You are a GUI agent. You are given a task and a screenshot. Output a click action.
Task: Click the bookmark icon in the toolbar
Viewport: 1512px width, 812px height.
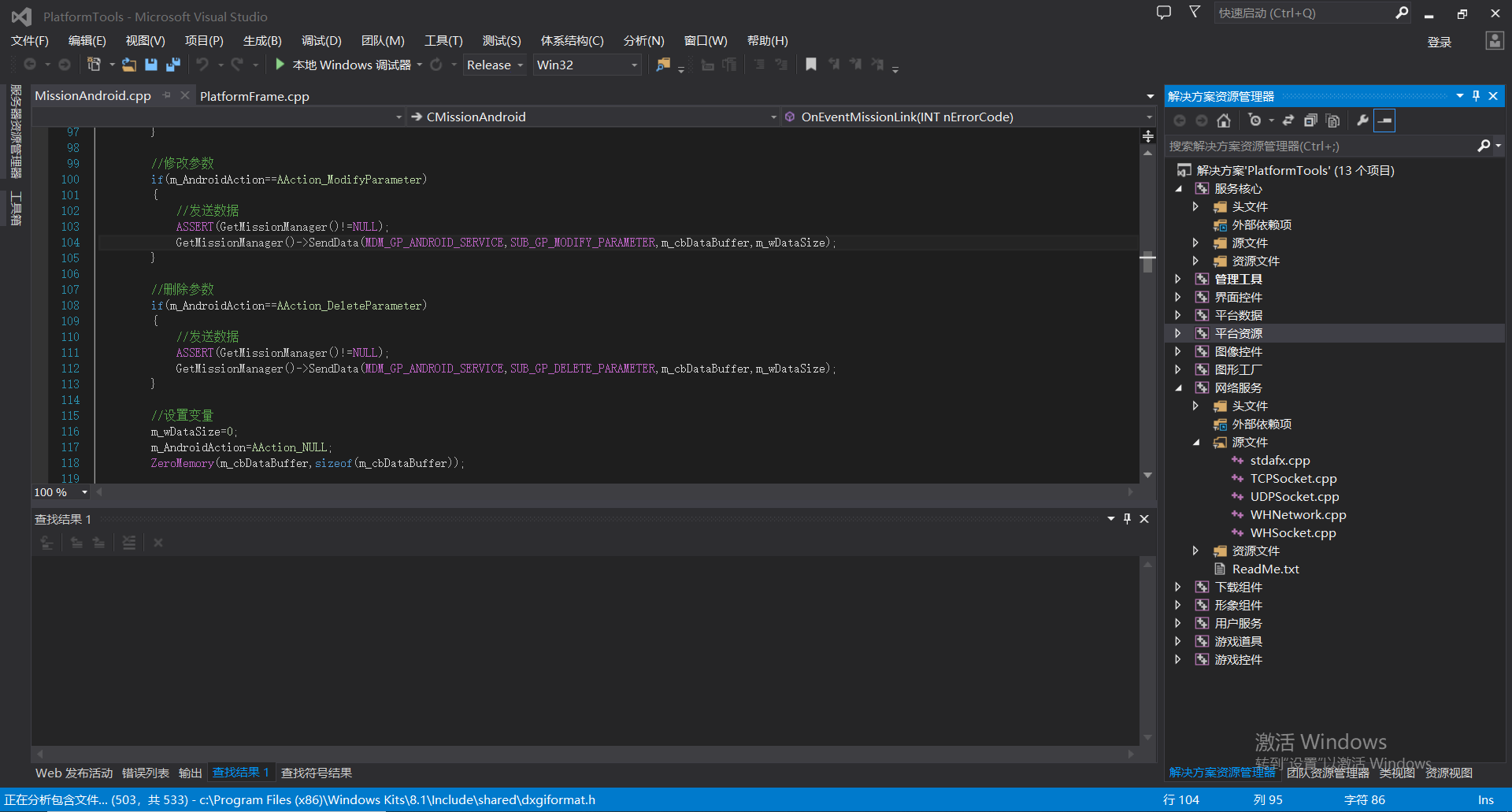(810, 65)
